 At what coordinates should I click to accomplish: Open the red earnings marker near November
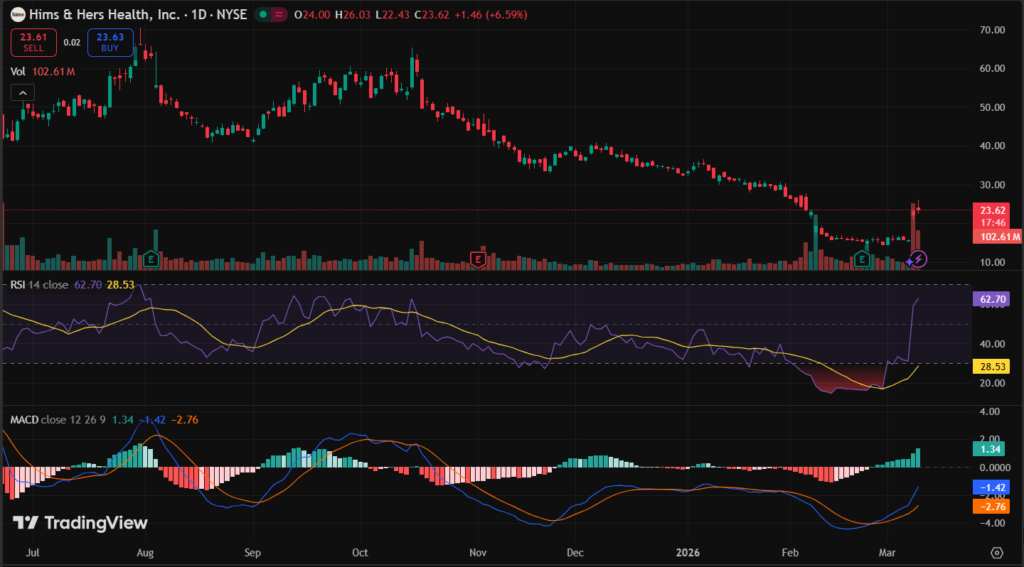(478, 259)
